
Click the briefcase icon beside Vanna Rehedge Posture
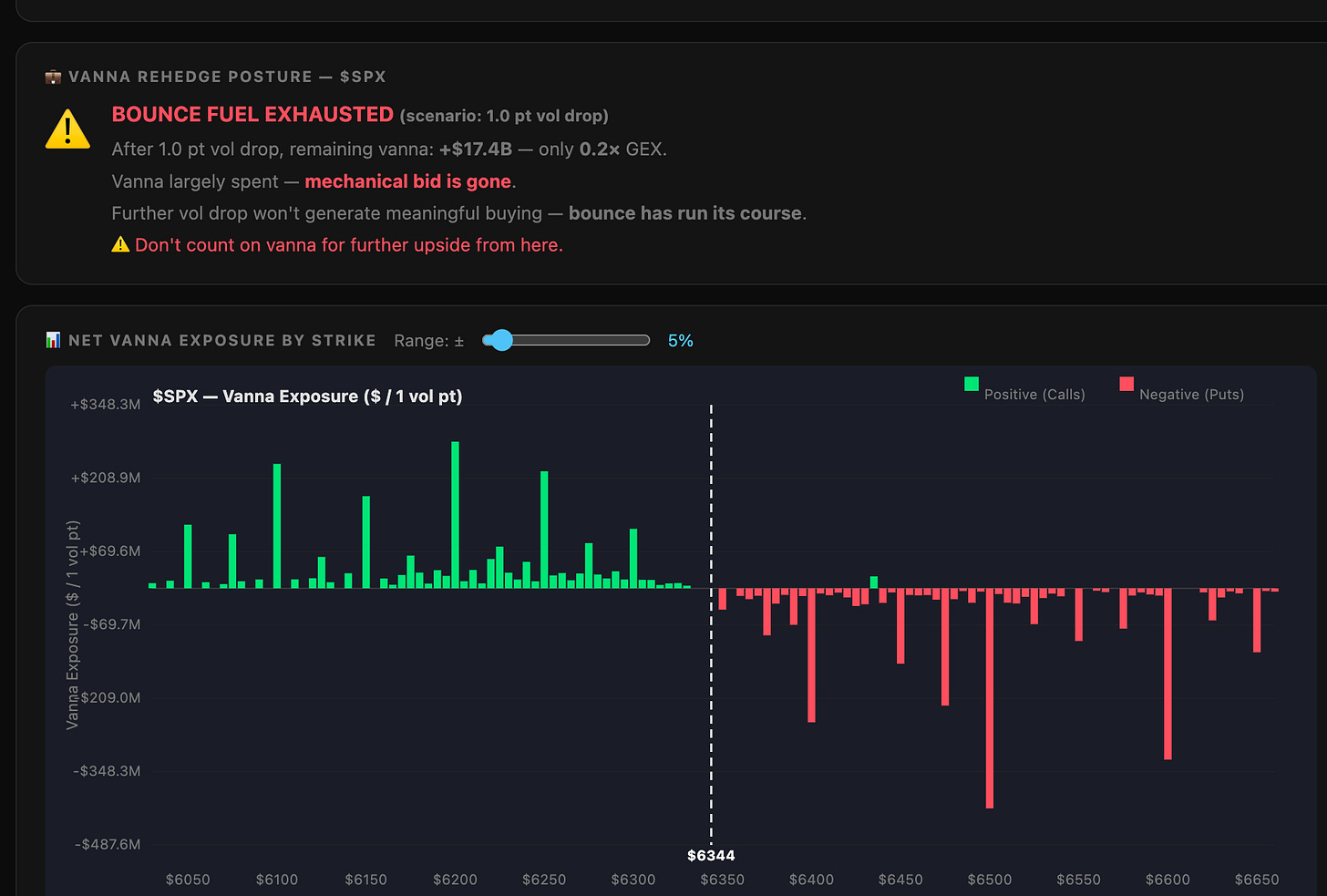point(53,77)
